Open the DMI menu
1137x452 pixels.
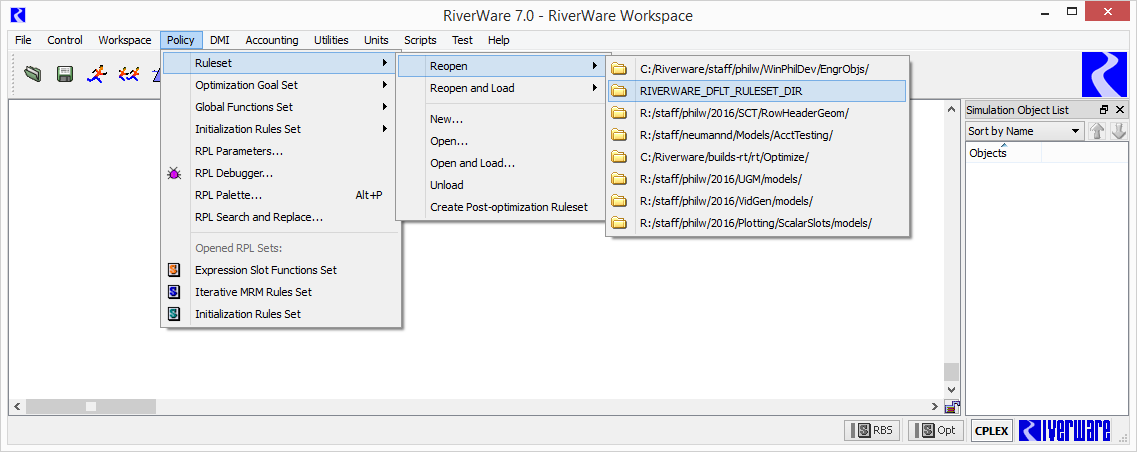click(220, 40)
